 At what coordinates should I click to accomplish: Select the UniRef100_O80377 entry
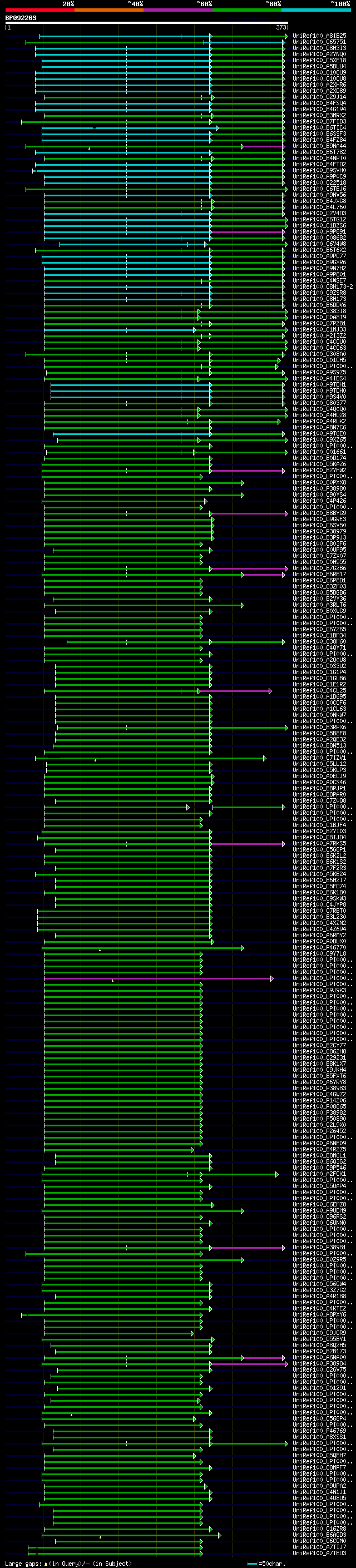click(319, 403)
